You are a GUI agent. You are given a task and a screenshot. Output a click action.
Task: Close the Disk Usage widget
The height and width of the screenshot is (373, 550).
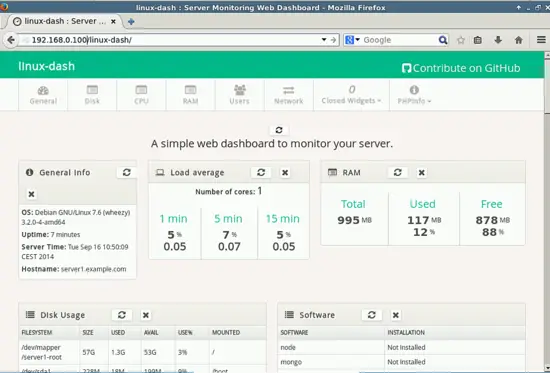coord(146,315)
